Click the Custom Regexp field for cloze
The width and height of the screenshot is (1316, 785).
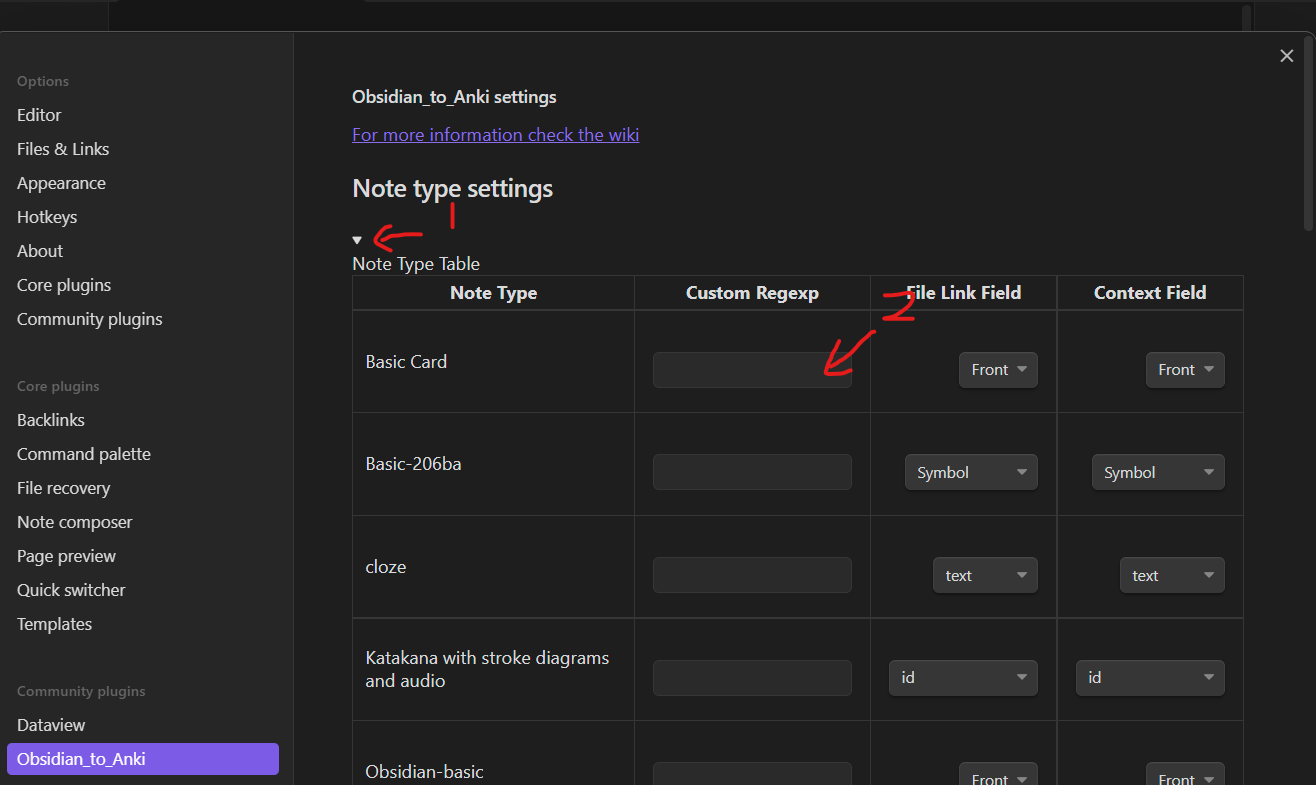[x=752, y=575]
